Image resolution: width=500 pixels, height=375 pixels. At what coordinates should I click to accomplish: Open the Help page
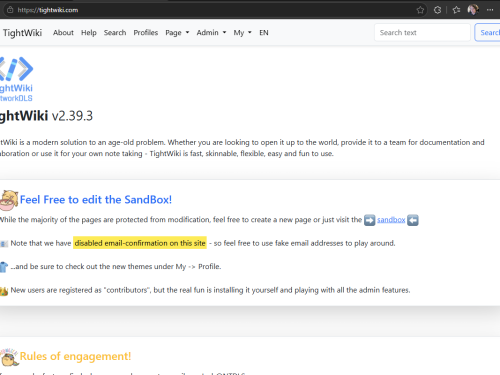(x=89, y=33)
